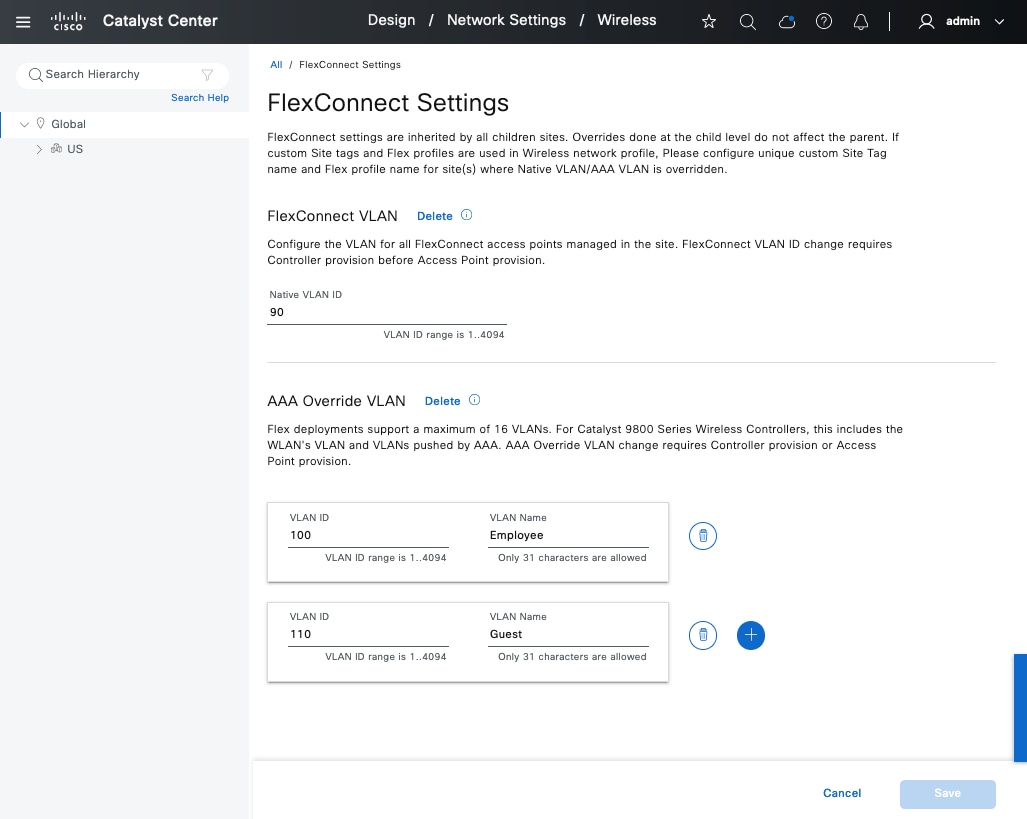Click info icon next to AAA Override VLAN

coord(475,400)
